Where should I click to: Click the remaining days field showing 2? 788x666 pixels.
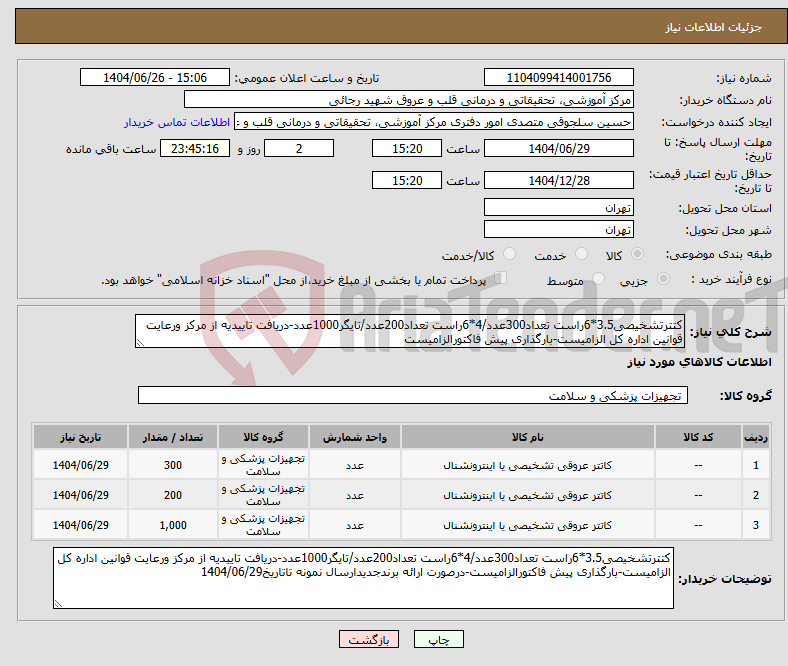click(299, 148)
